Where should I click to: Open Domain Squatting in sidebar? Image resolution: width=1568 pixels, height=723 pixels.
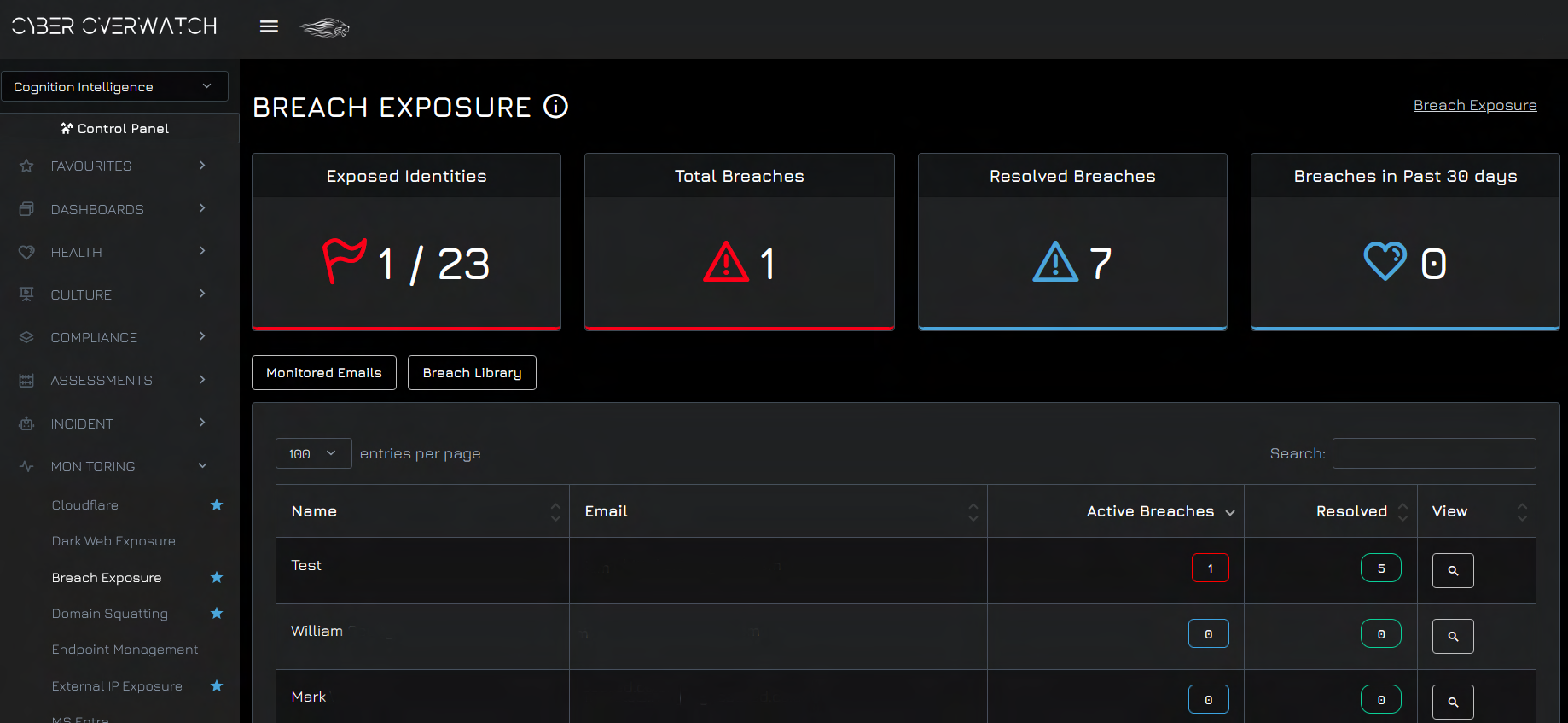(x=110, y=614)
